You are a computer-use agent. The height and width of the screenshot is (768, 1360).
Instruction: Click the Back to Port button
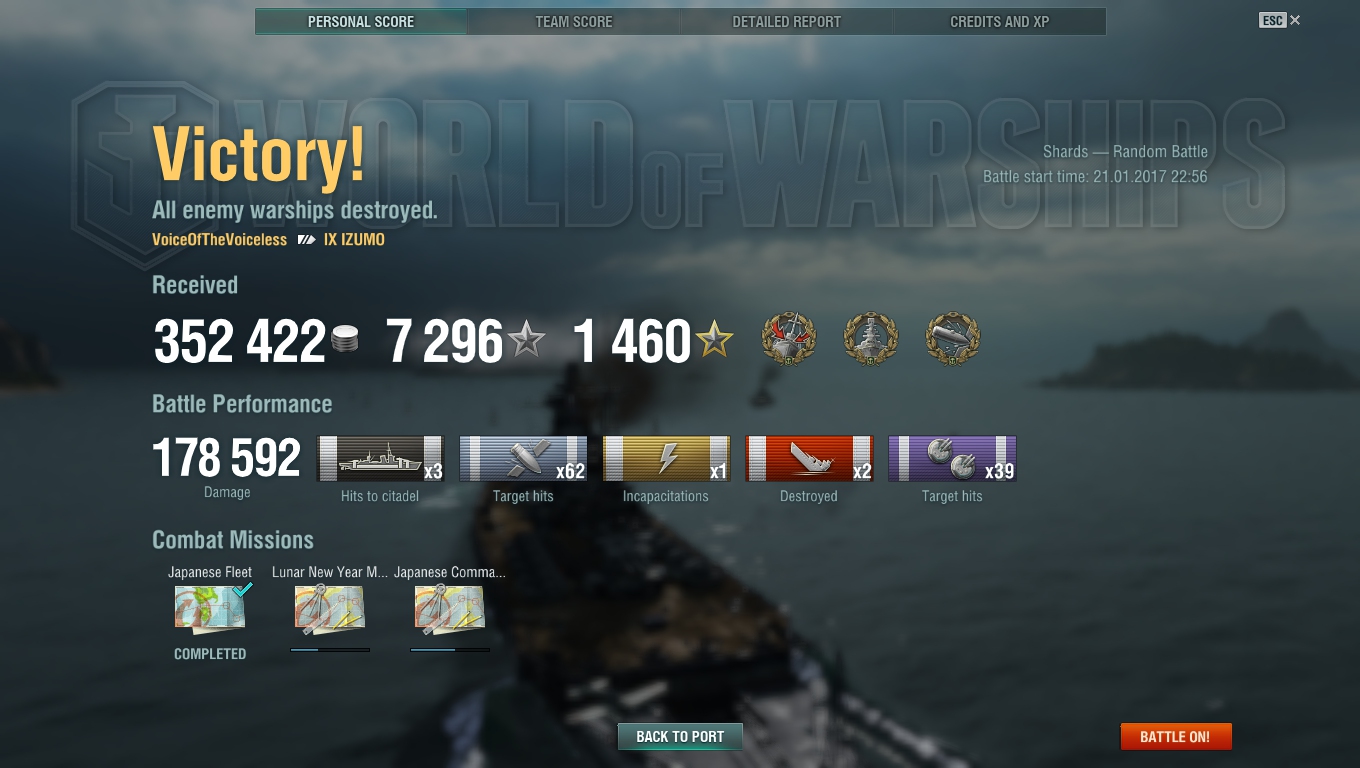680,737
